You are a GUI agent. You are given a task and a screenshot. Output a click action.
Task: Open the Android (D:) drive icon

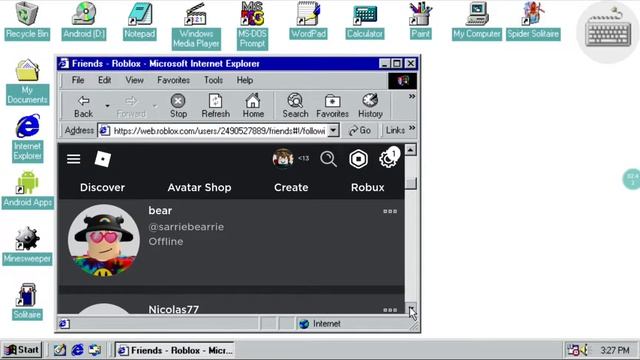[84, 20]
